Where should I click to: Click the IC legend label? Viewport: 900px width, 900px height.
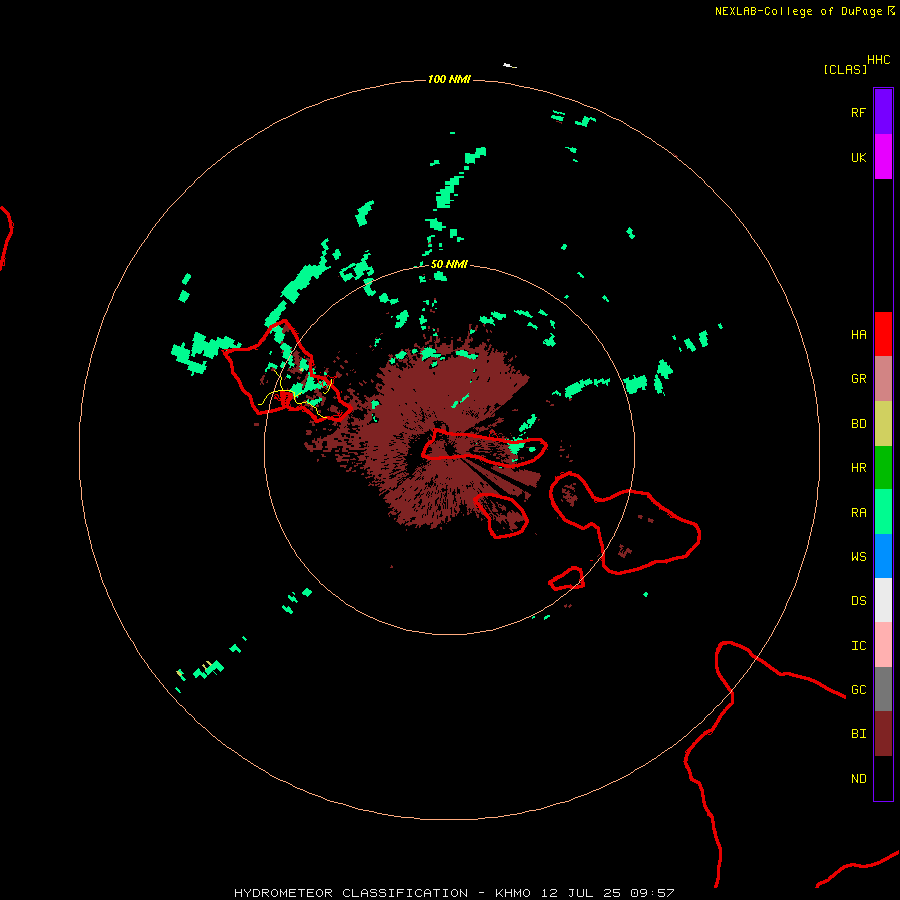pyautogui.click(x=858, y=646)
